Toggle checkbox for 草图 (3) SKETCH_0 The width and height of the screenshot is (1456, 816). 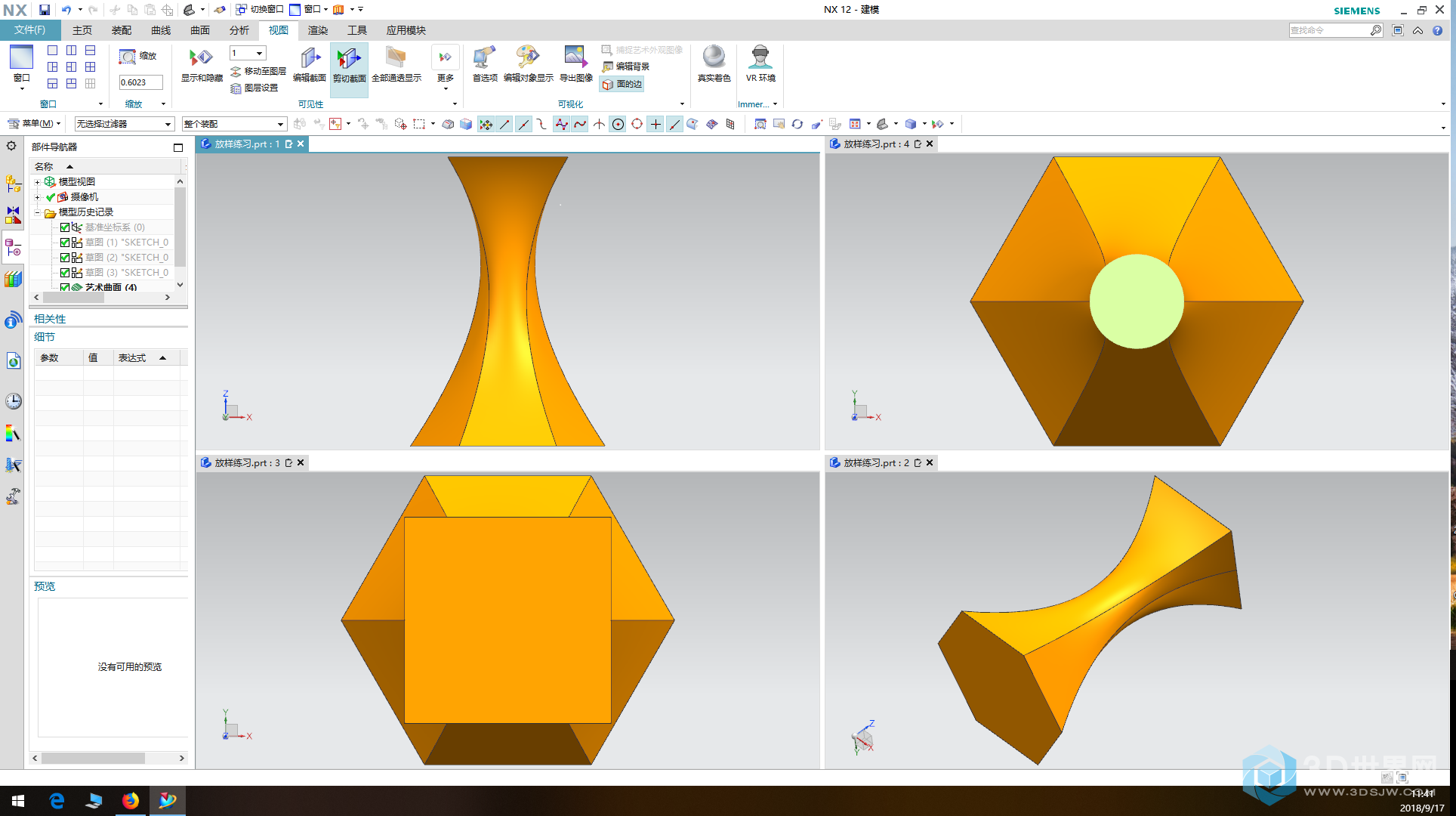pos(65,273)
